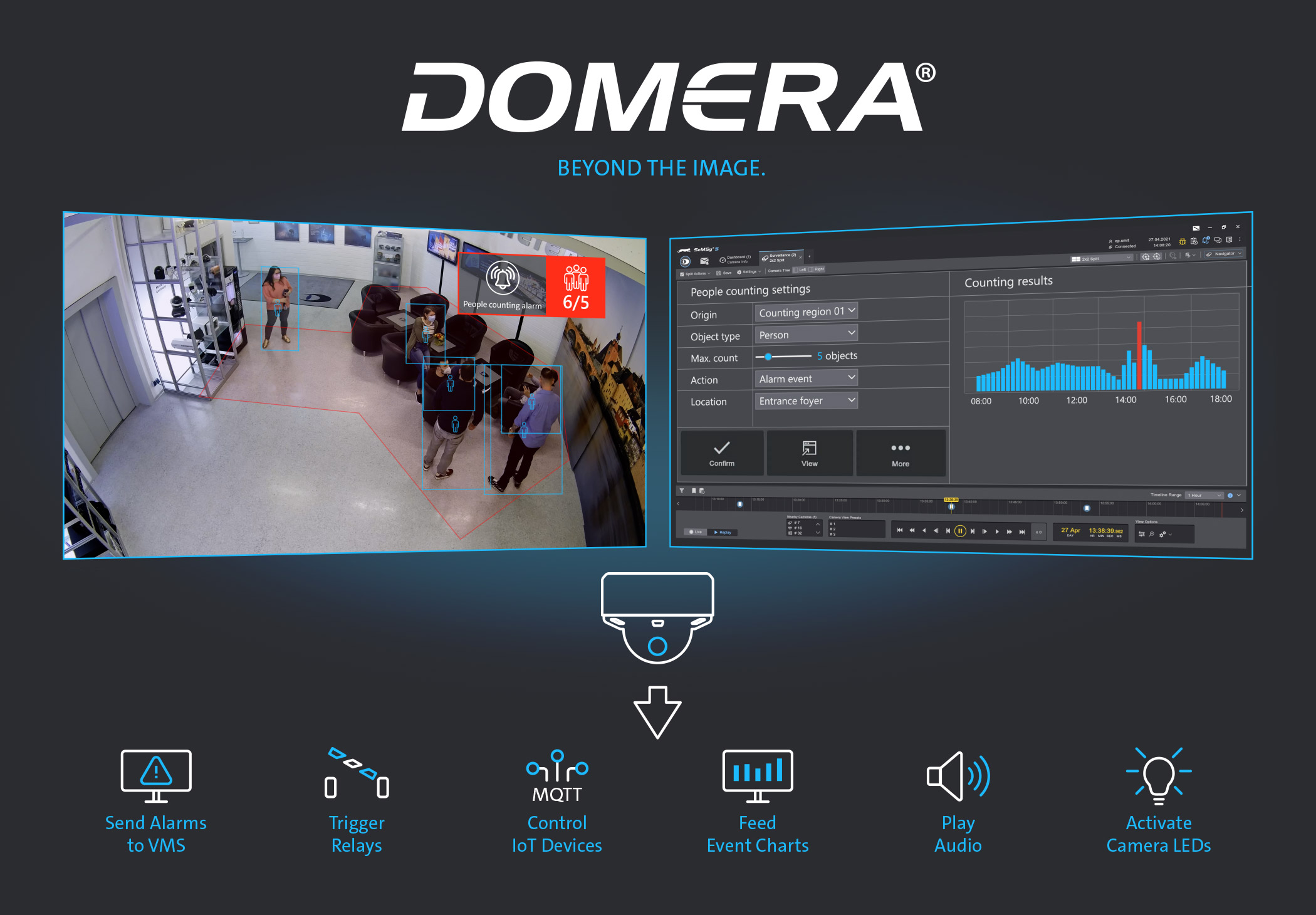The image size is (1316, 915).
Task: Click the zoom search icon in View Options
Action: 1151,534
